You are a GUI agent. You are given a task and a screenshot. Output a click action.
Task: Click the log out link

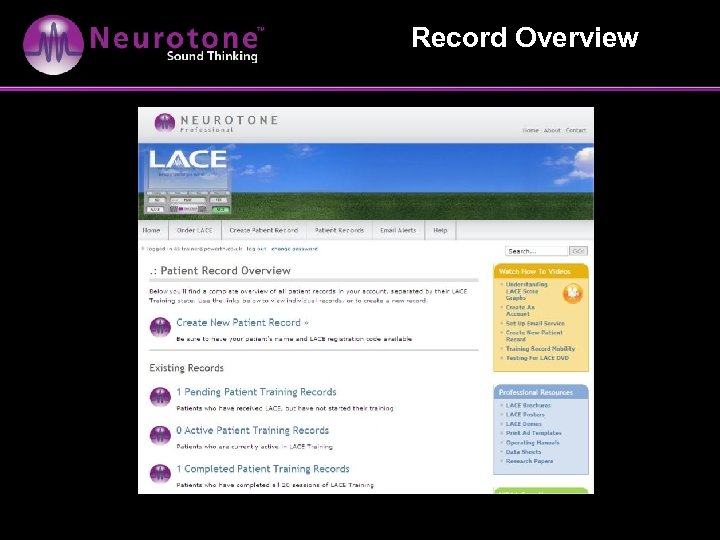tap(256, 249)
